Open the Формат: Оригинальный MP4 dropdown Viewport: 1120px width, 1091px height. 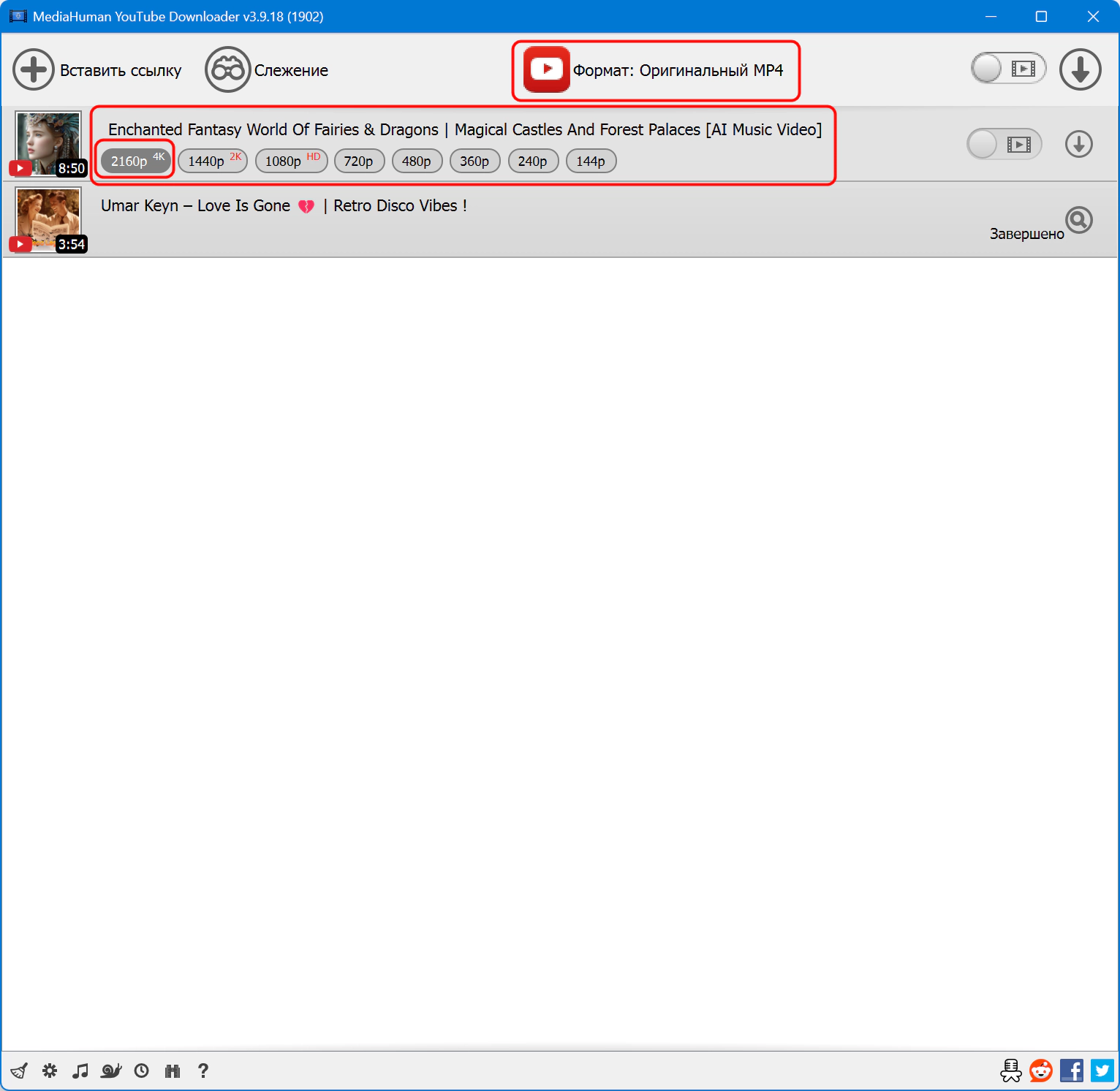[x=655, y=70]
